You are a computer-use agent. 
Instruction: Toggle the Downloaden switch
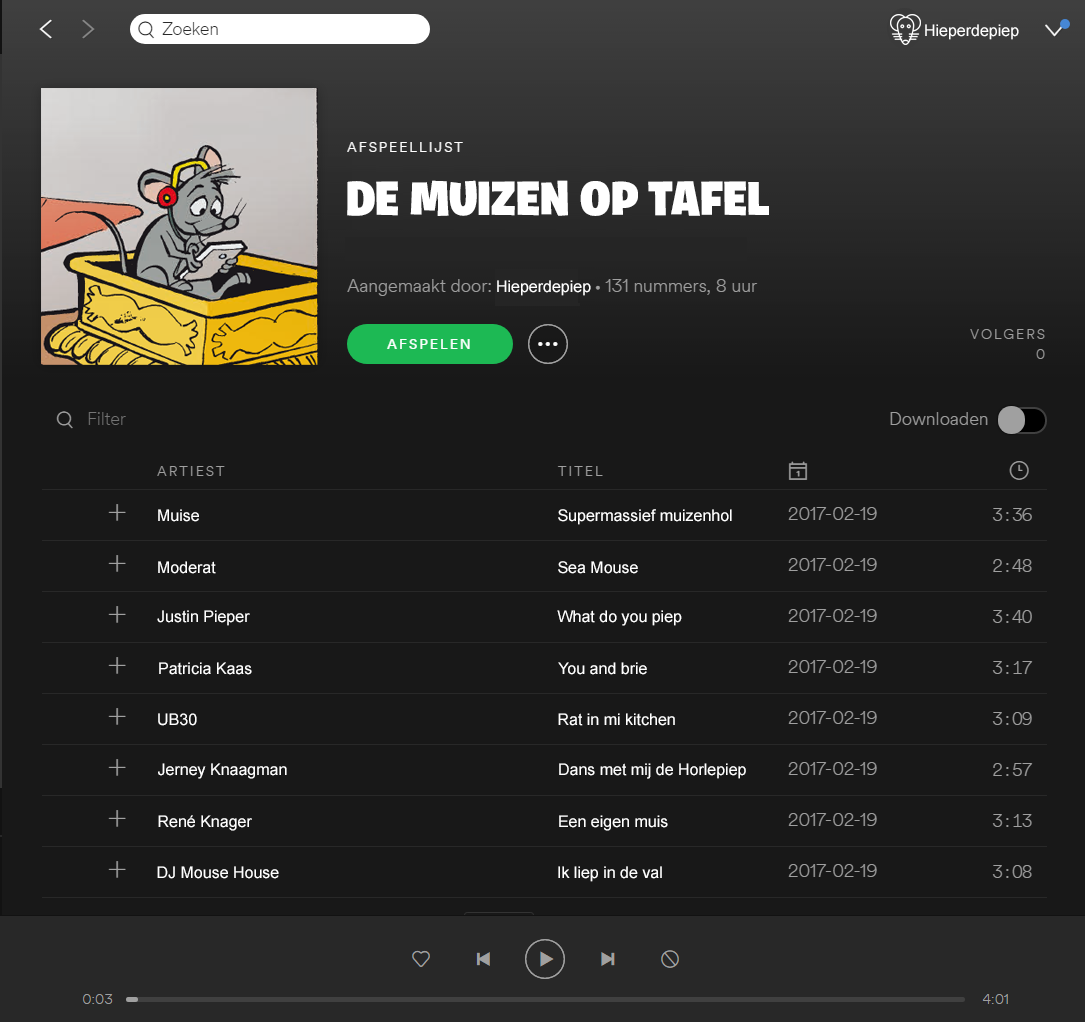click(1021, 419)
